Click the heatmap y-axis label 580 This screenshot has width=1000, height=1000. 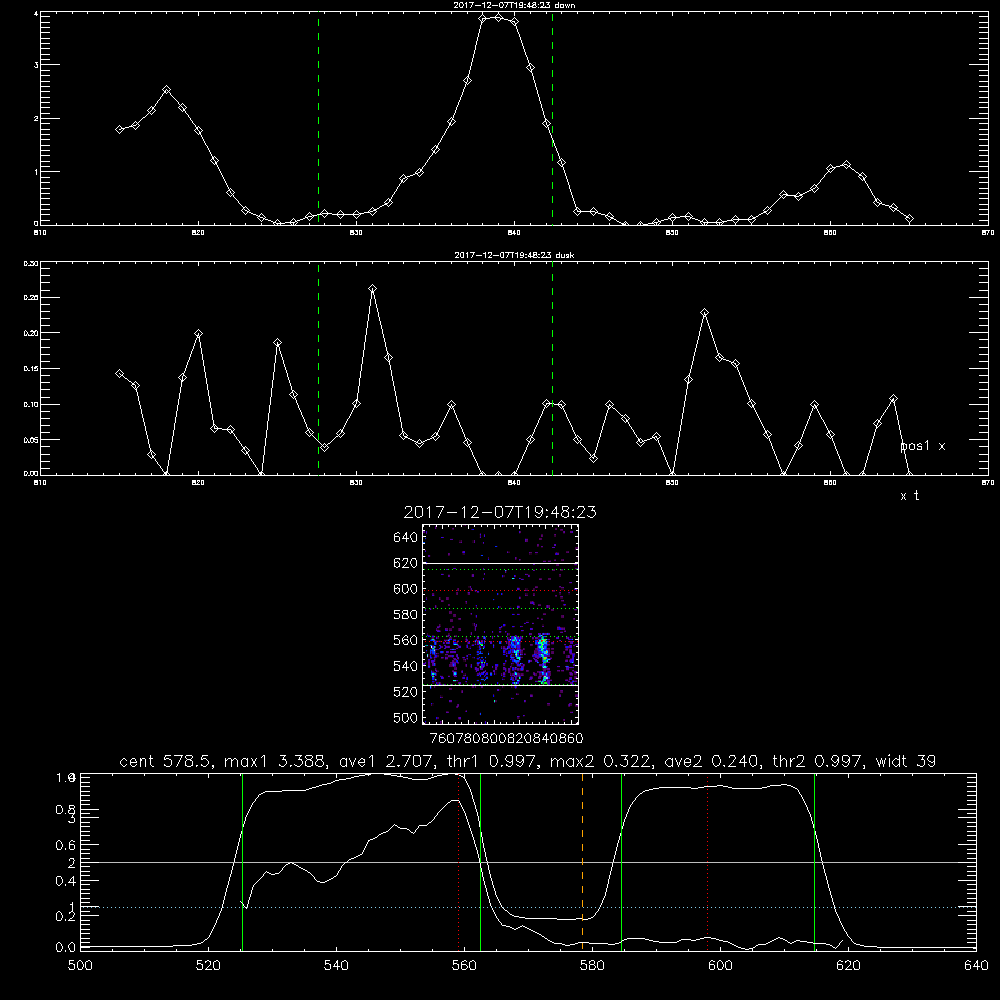[x=405, y=614]
